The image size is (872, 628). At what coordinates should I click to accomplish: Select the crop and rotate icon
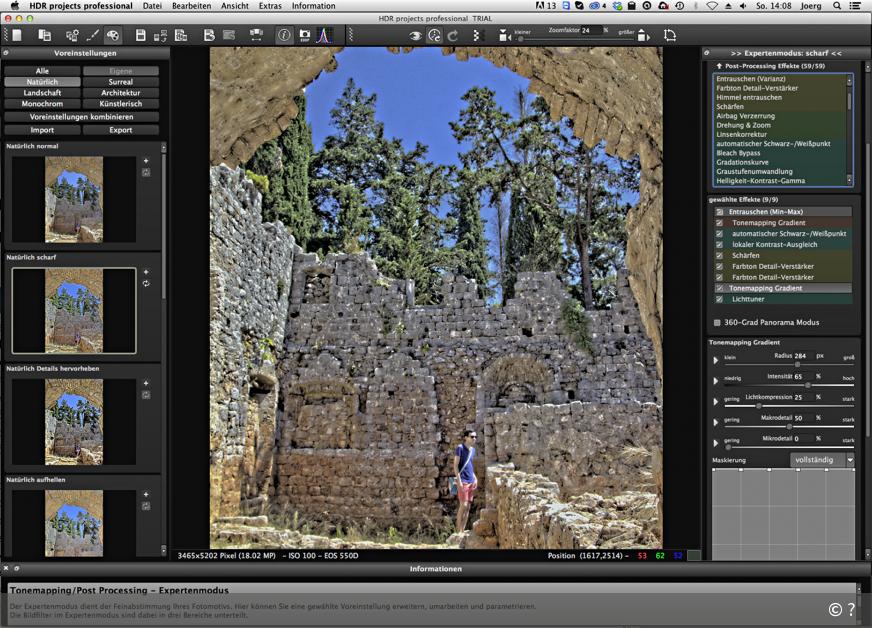point(670,36)
